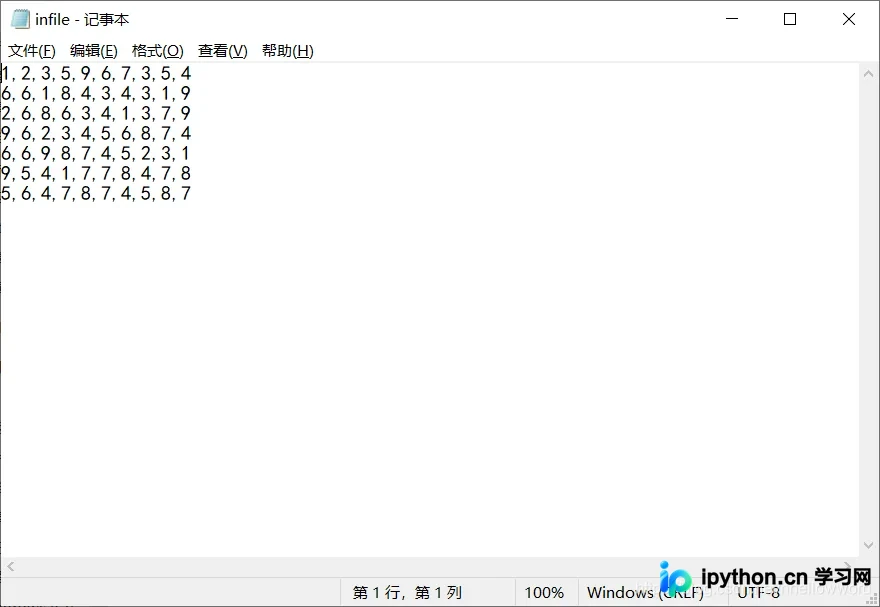Click the horizontal scrollbar left arrow
Screen dimensions: 880x607
tap(10, 567)
